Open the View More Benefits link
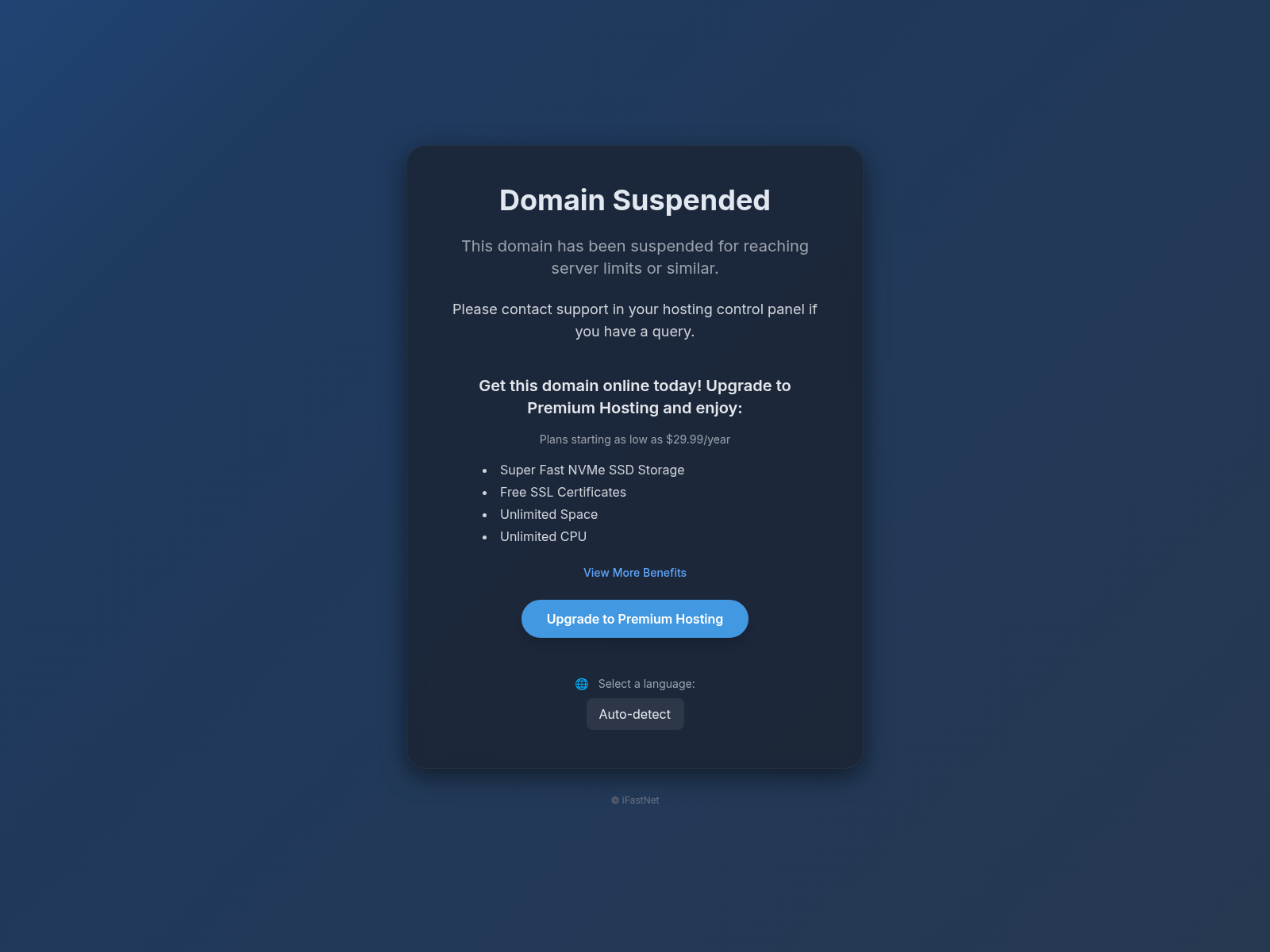This screenshot has height=952, width=1270. pos(635,573)
